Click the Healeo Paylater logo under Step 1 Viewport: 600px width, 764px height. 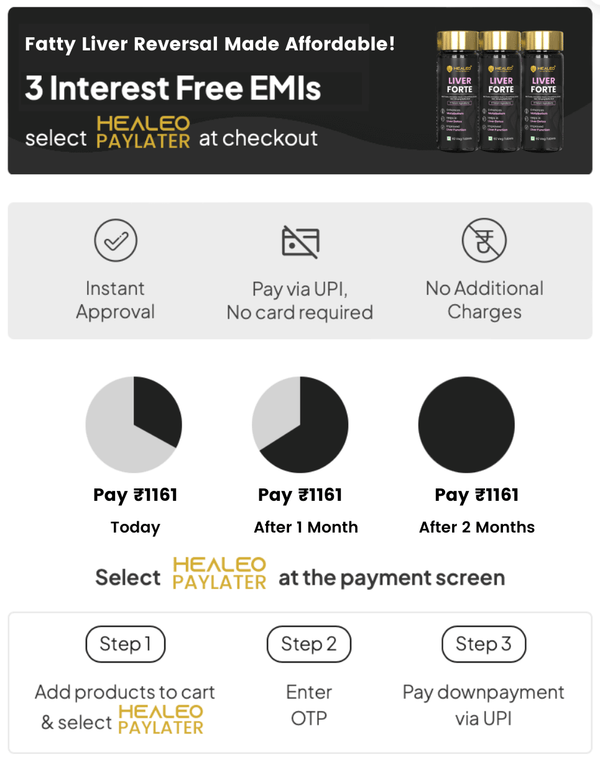[160, 720]
